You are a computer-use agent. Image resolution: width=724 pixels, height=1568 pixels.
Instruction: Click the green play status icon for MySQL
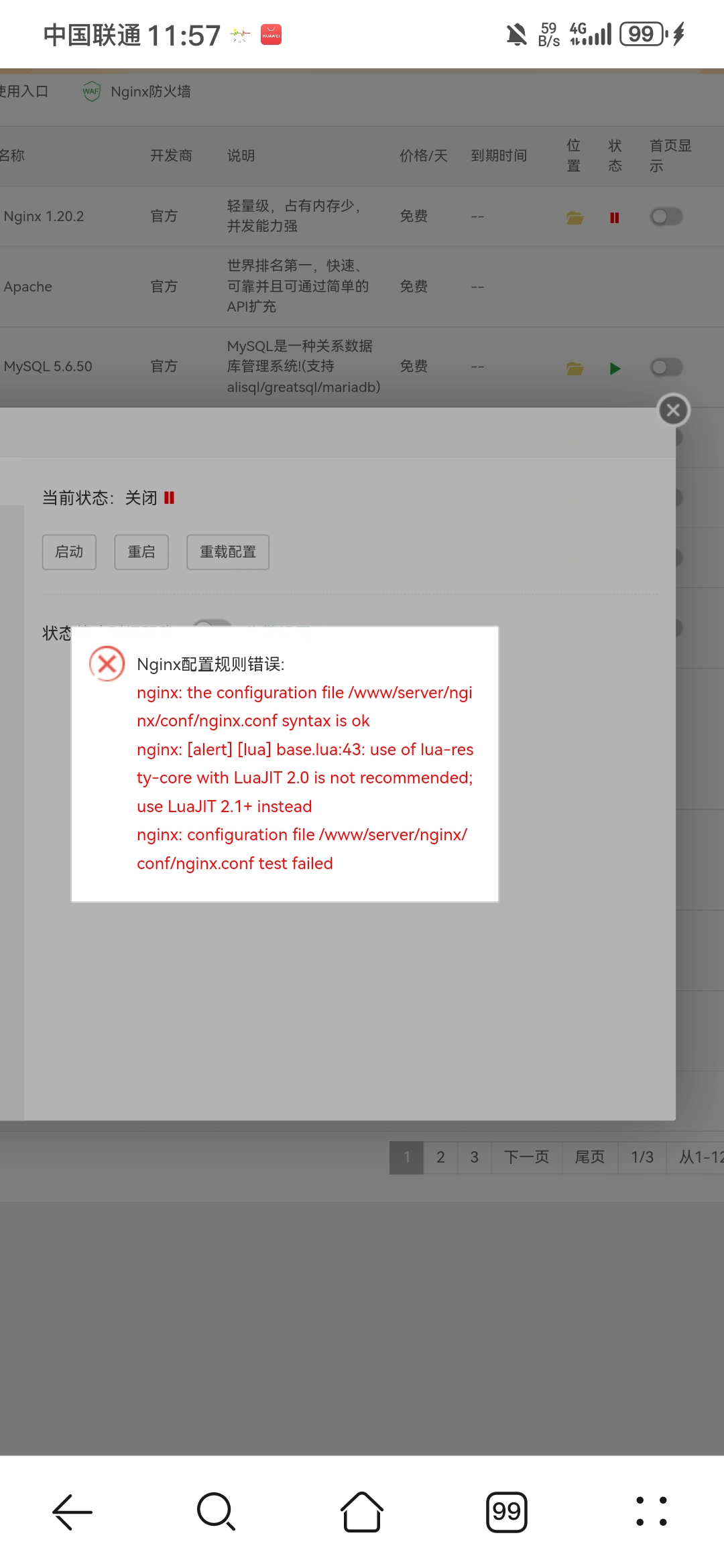(615, 368)
